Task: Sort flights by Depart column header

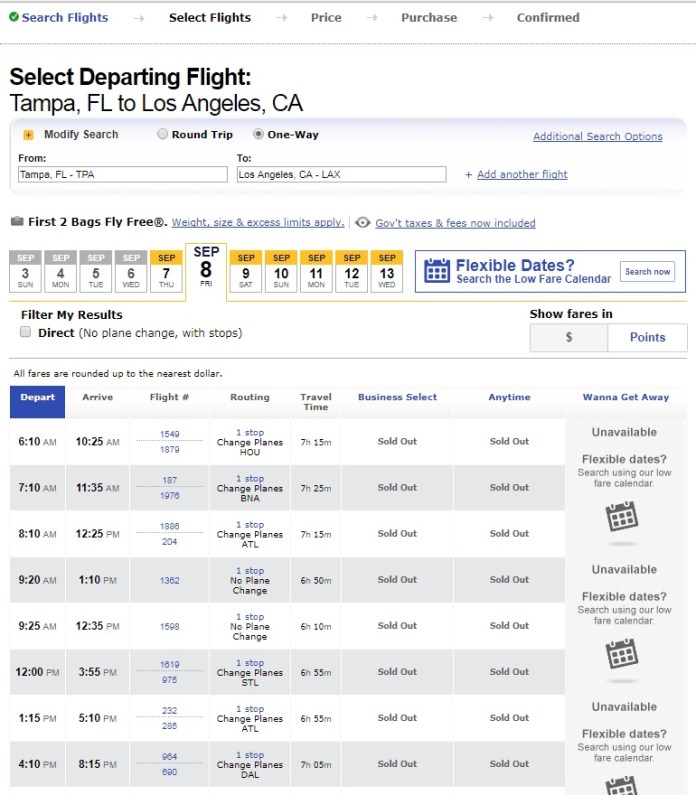Action: [x=38, y=398]
